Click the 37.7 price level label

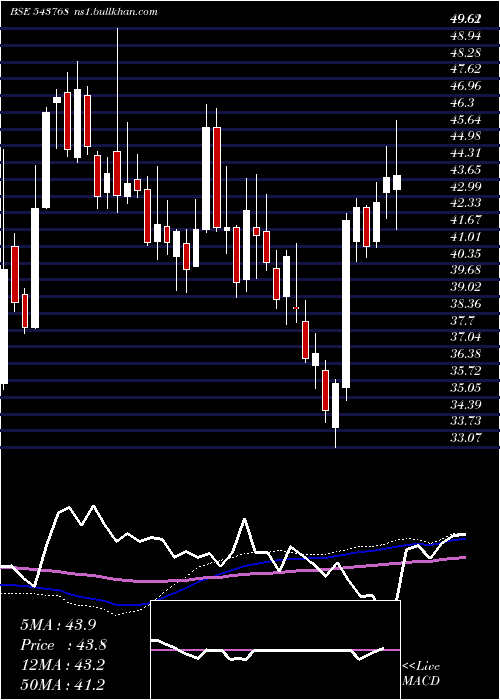pyautogui.click(x=462, y=321)
